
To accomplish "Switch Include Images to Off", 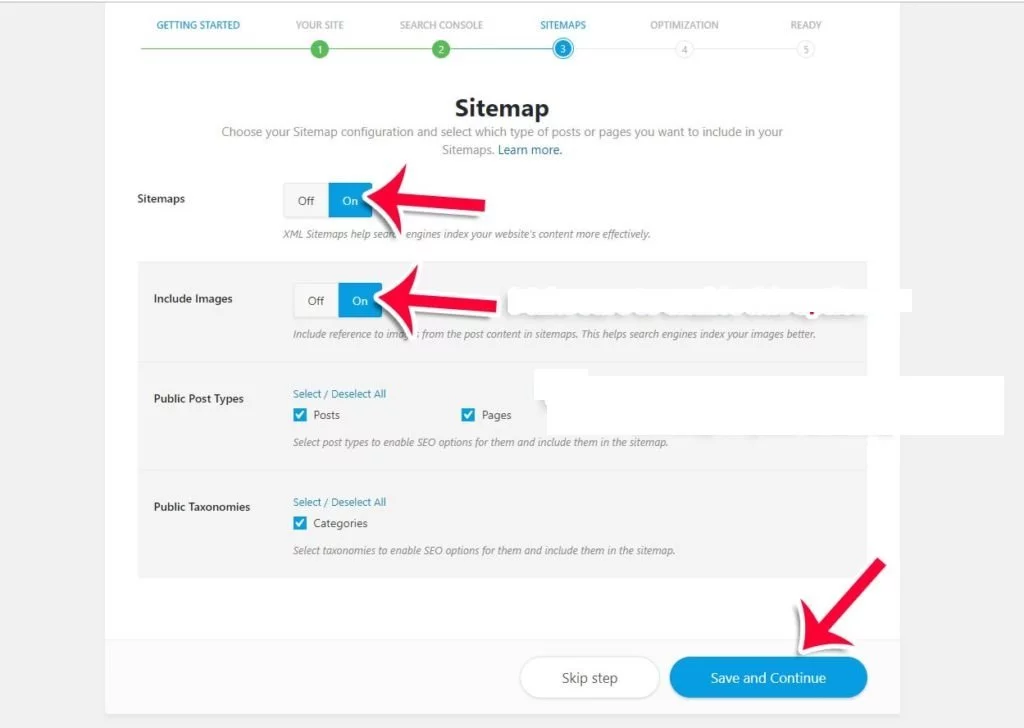I will pyautogui.click(x=316, y=301).
